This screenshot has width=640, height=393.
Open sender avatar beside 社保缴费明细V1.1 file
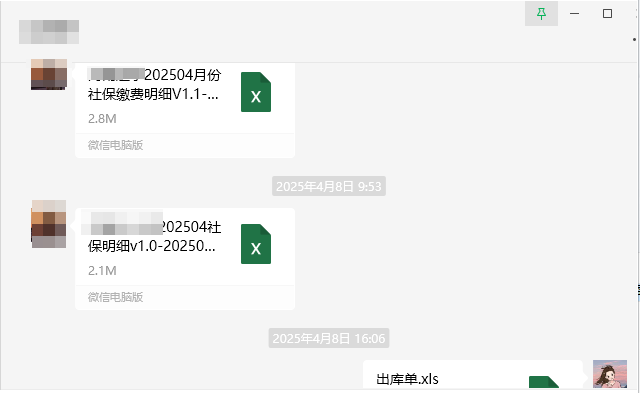click(49, 74)
